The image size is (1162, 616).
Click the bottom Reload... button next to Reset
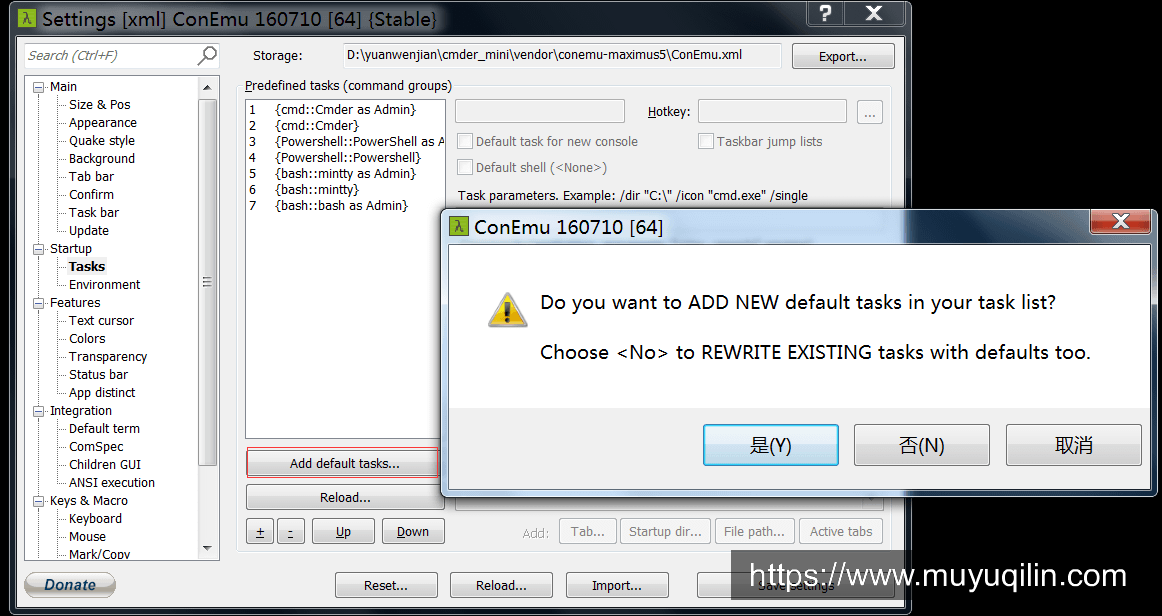tap(501, 585)
